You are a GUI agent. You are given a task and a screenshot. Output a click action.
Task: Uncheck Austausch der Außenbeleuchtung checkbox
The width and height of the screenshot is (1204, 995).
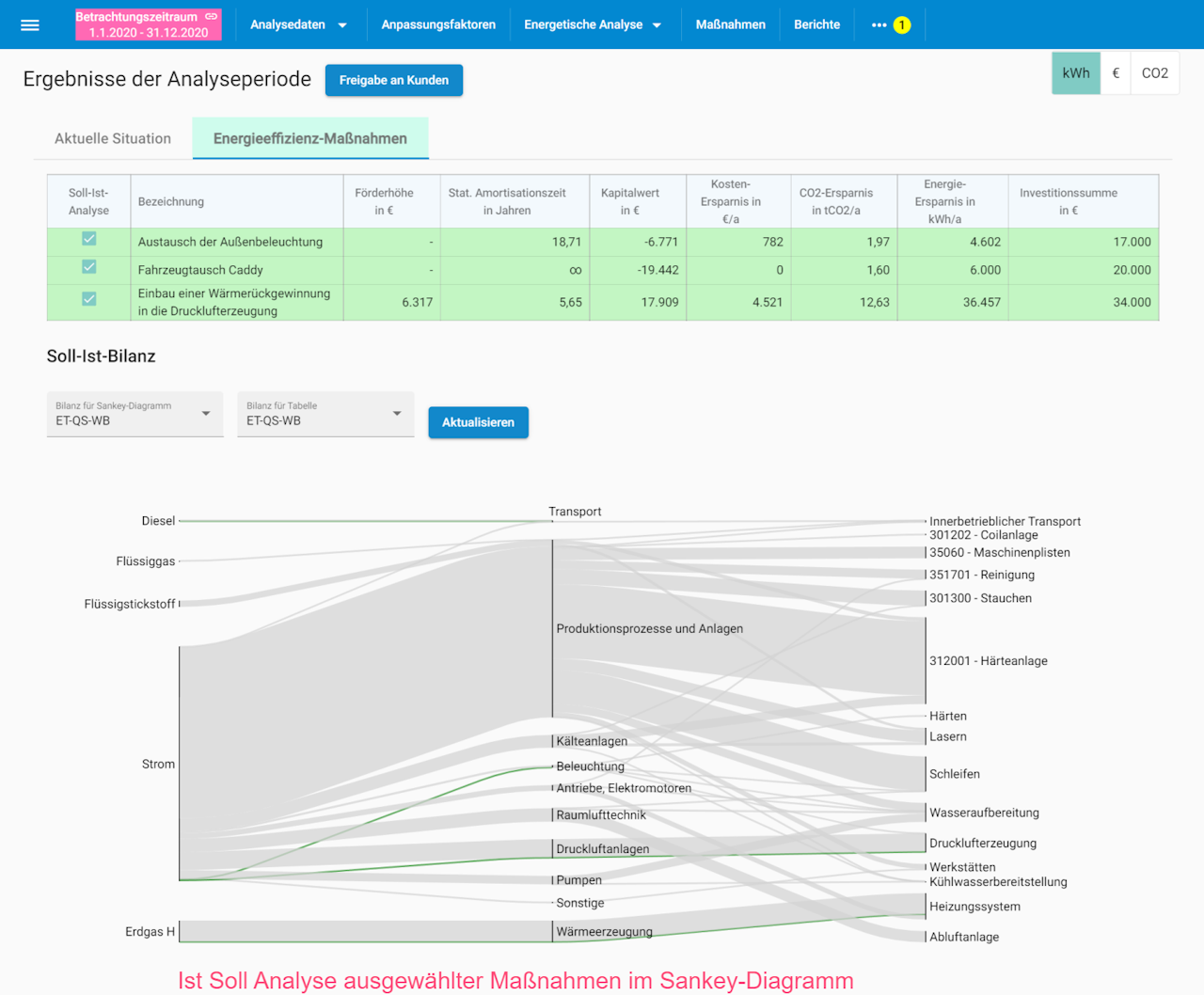[x=89, y=240]
